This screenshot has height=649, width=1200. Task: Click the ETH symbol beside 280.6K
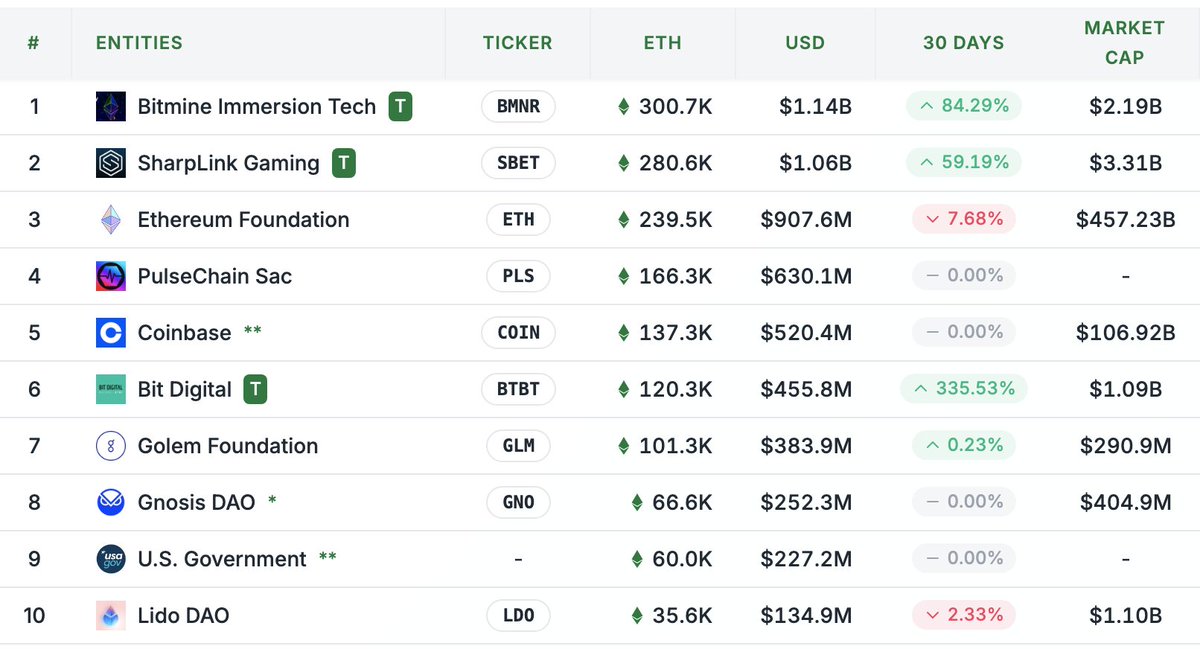(x=624, y=163)
